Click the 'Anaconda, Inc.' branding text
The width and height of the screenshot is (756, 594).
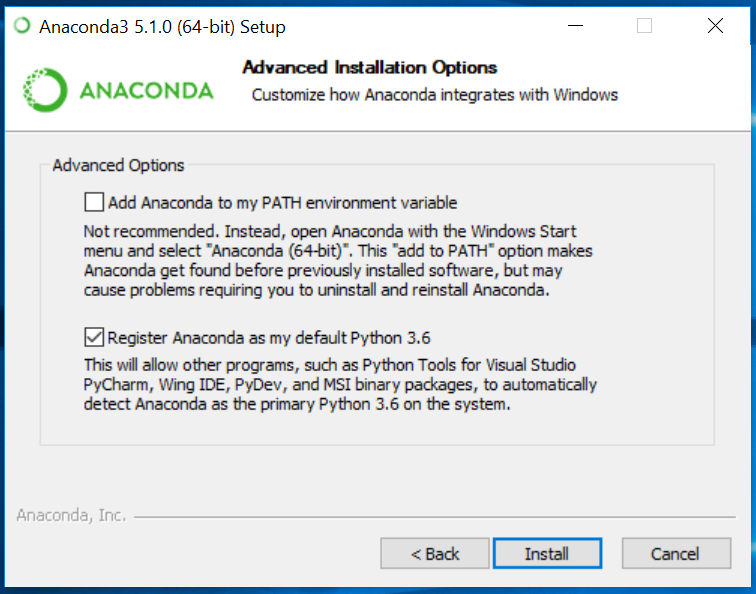(71, 516)
